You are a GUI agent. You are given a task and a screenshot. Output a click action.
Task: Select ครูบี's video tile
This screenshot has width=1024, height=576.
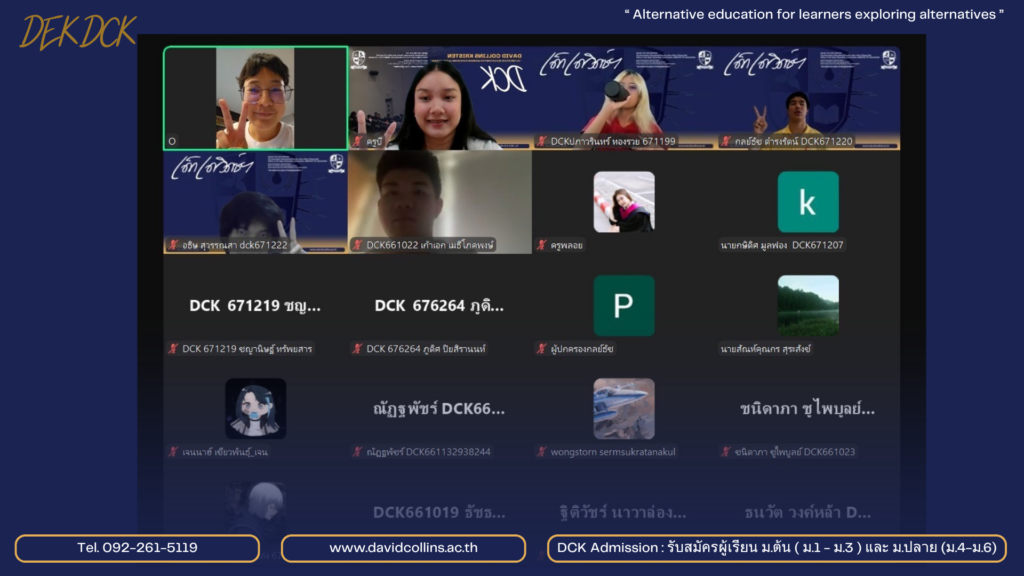440,98
